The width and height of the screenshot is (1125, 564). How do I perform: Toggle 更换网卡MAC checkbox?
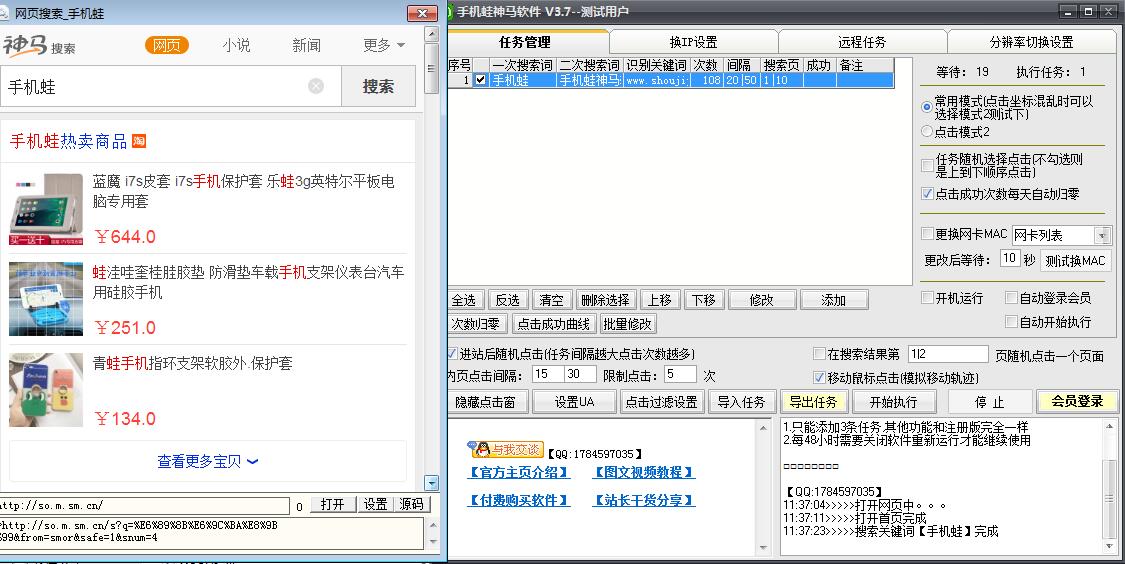coord(927,235)
